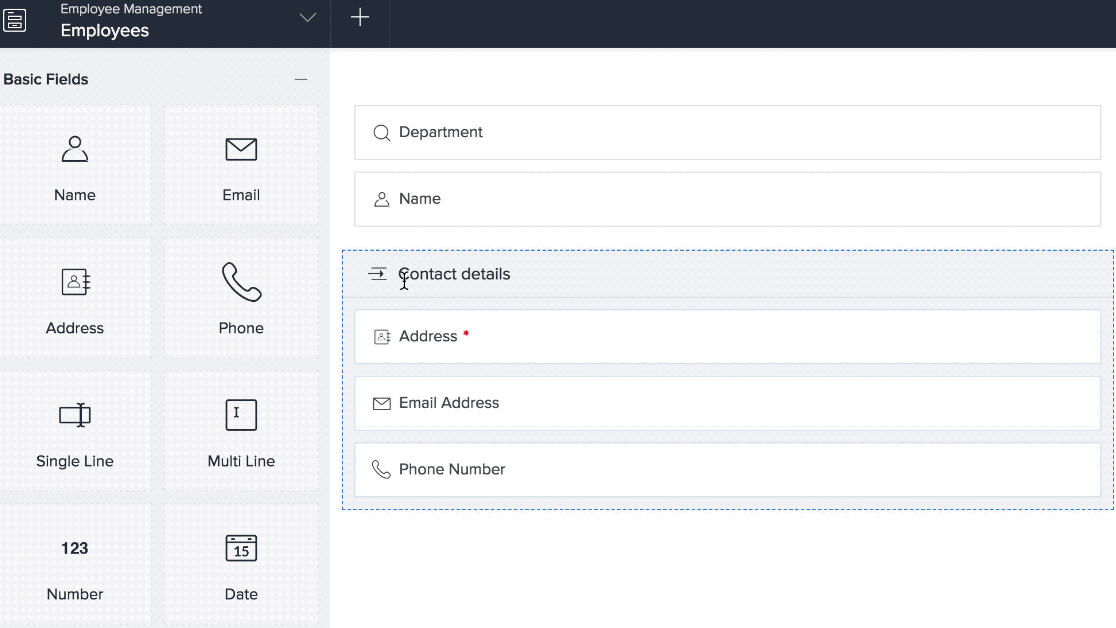The image size is (1116, 628).
Task: Select the Name field tile
Action: (x=75, y=166)
